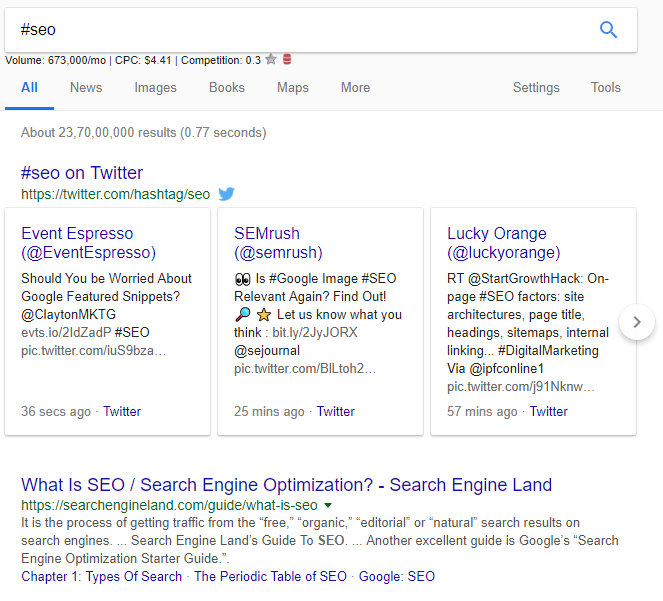Click the blue search magnifier icon
This screenshot has height=601, width=663.
(608, 30)
